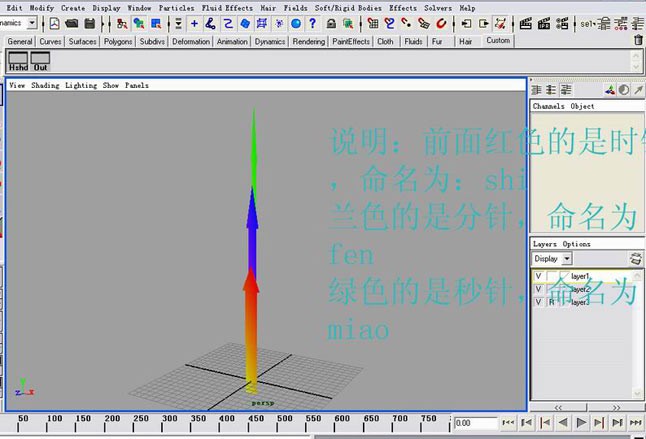This screenshot has height=439, width=646.
Task: Click the current time field showing 0.00
Action: [476, 423]
